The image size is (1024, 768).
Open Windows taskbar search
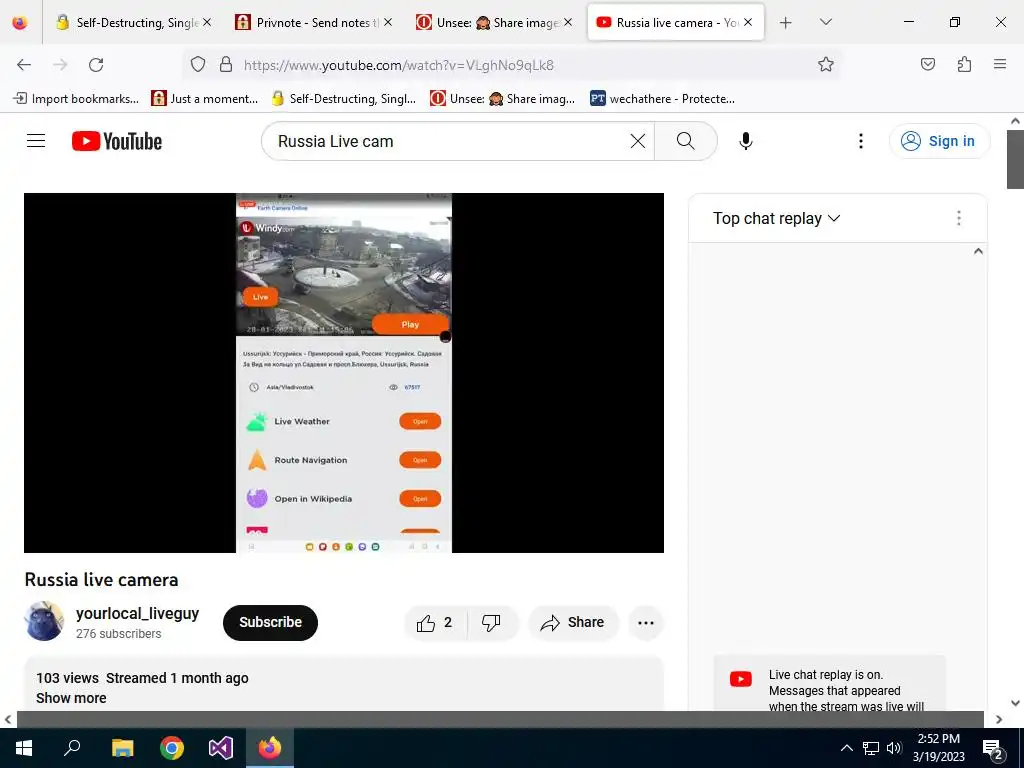72,747
